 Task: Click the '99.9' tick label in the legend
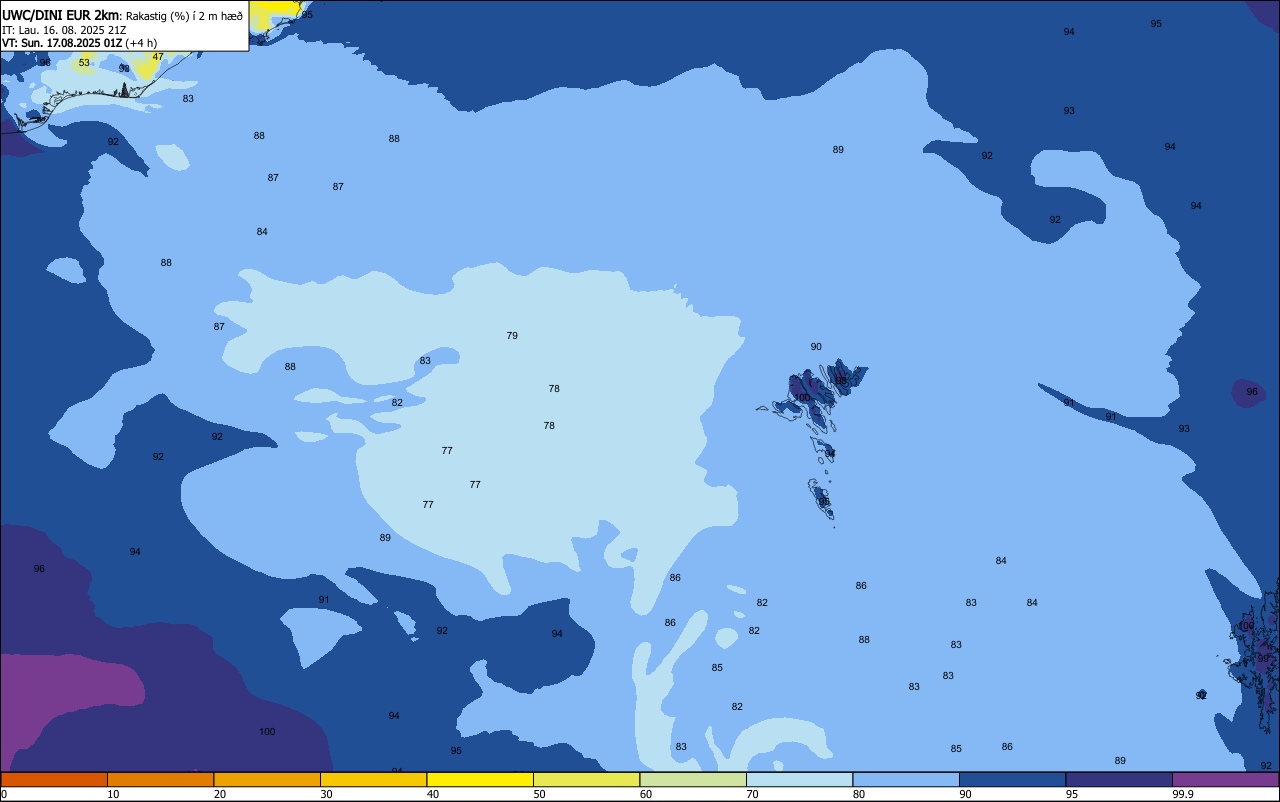pyautogui.click(x=1183, y=794)
